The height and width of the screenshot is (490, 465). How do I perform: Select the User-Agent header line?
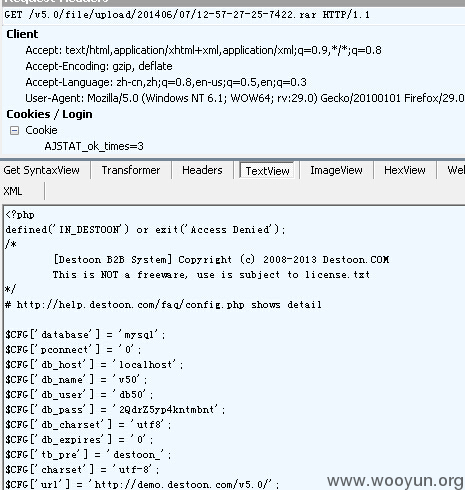(245, 98)
